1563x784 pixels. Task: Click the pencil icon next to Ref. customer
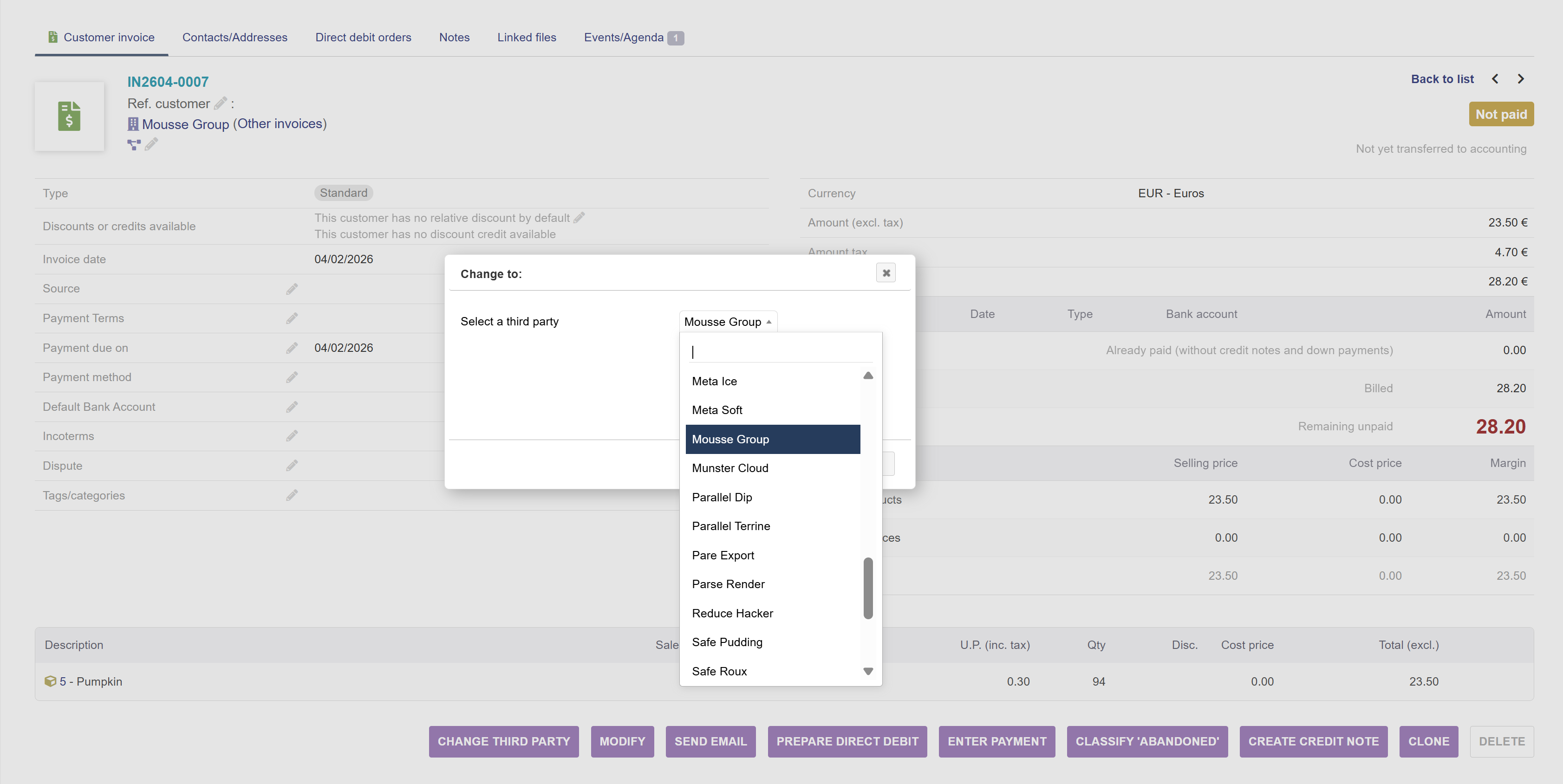tap(220, 103)
